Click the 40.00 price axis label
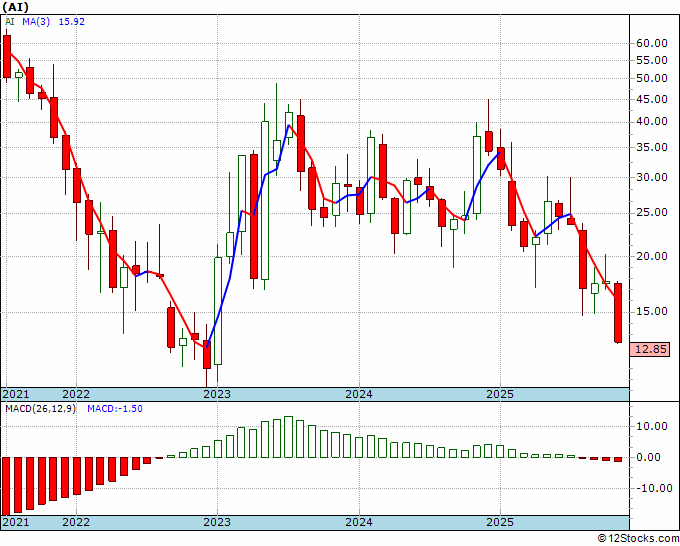The width and height of the screenshot is (680, 546). pyautogui.click(x=651, y=121)
